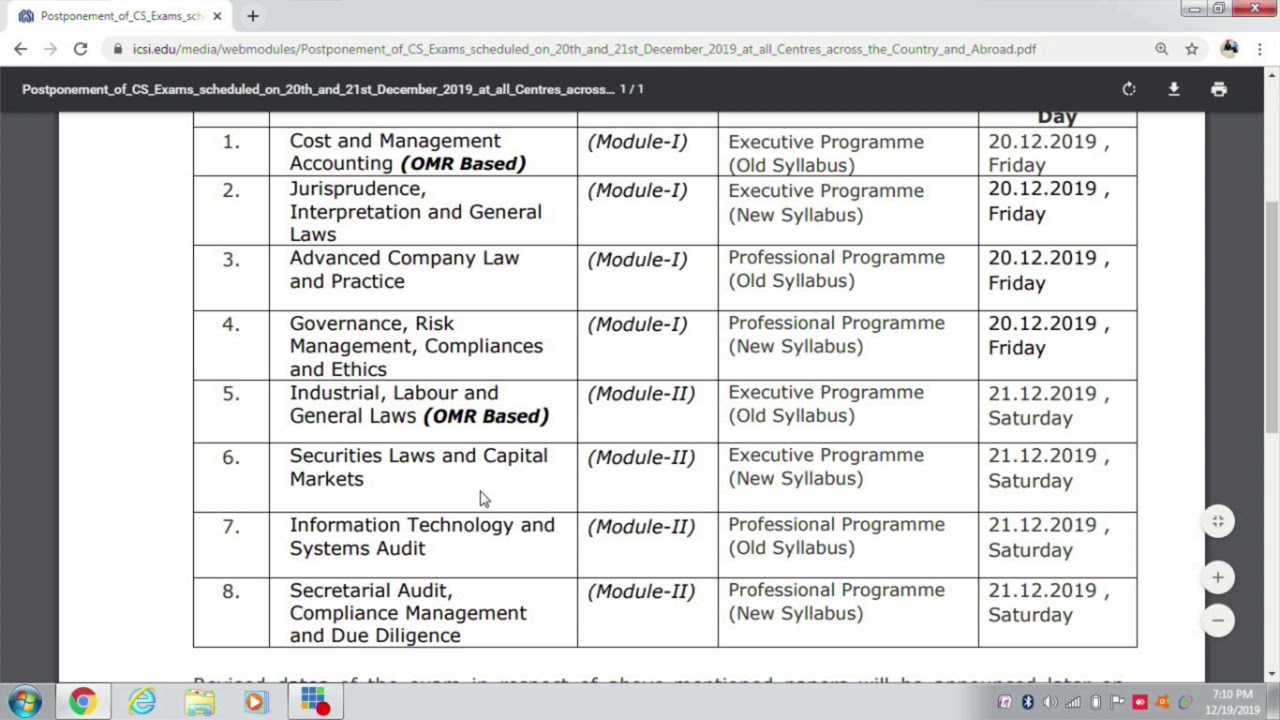Open the screen recorder app on taskbar
Viewport: 1280px width, 720px height.
pos(314,701)
